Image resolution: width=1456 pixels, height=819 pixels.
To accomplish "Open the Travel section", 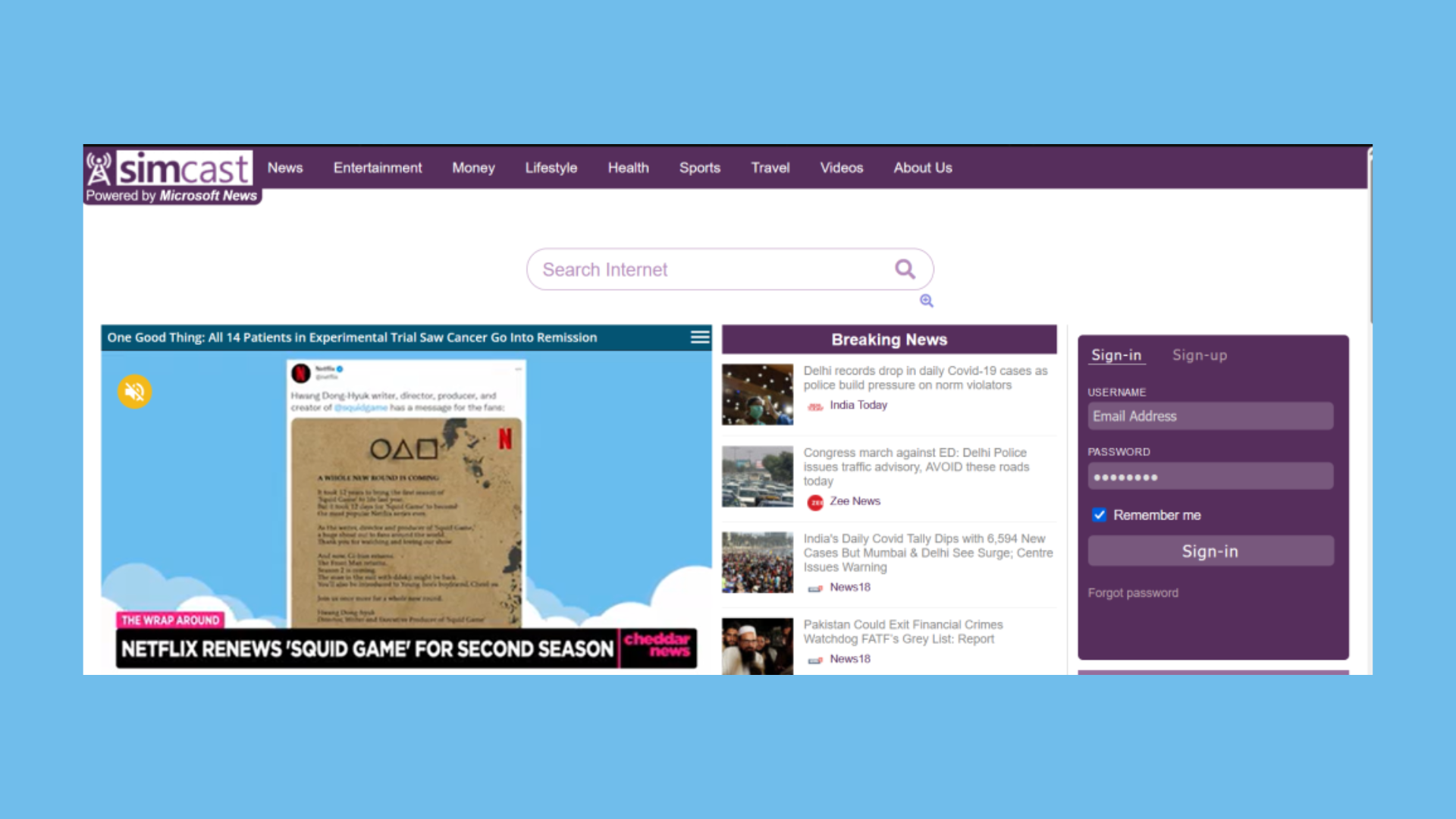I will pos(770,168).
